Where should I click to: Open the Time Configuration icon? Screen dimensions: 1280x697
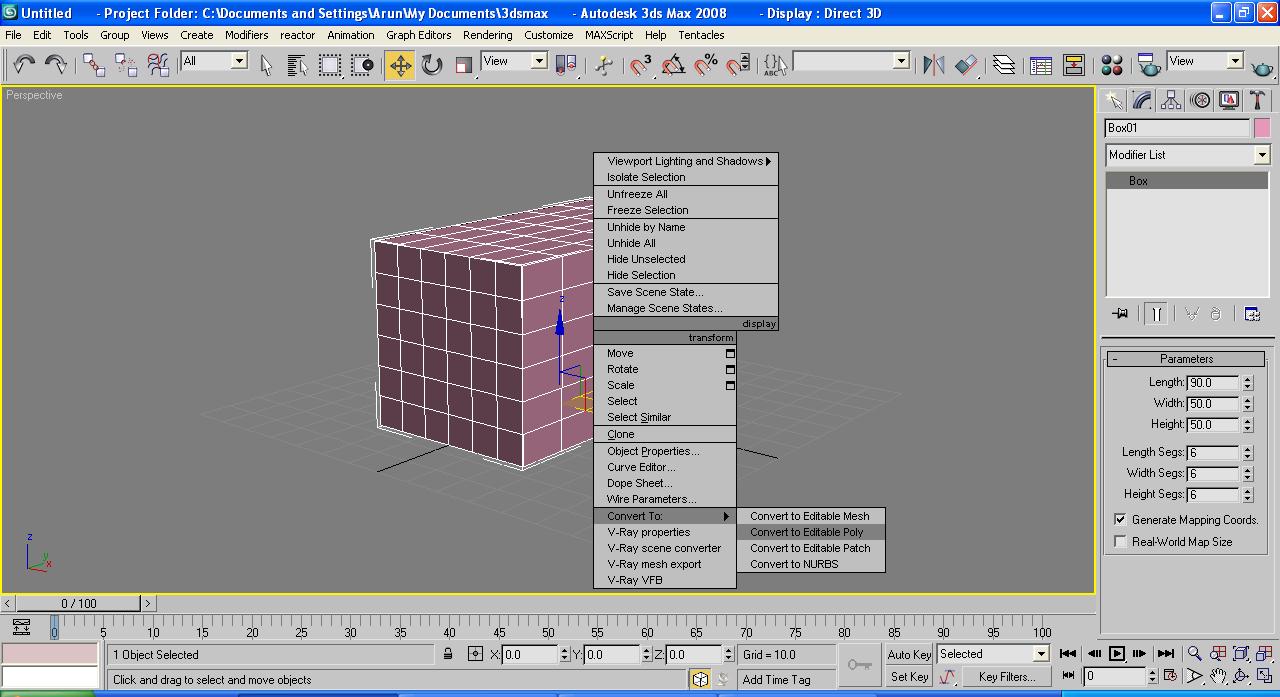coord(1169,677)
